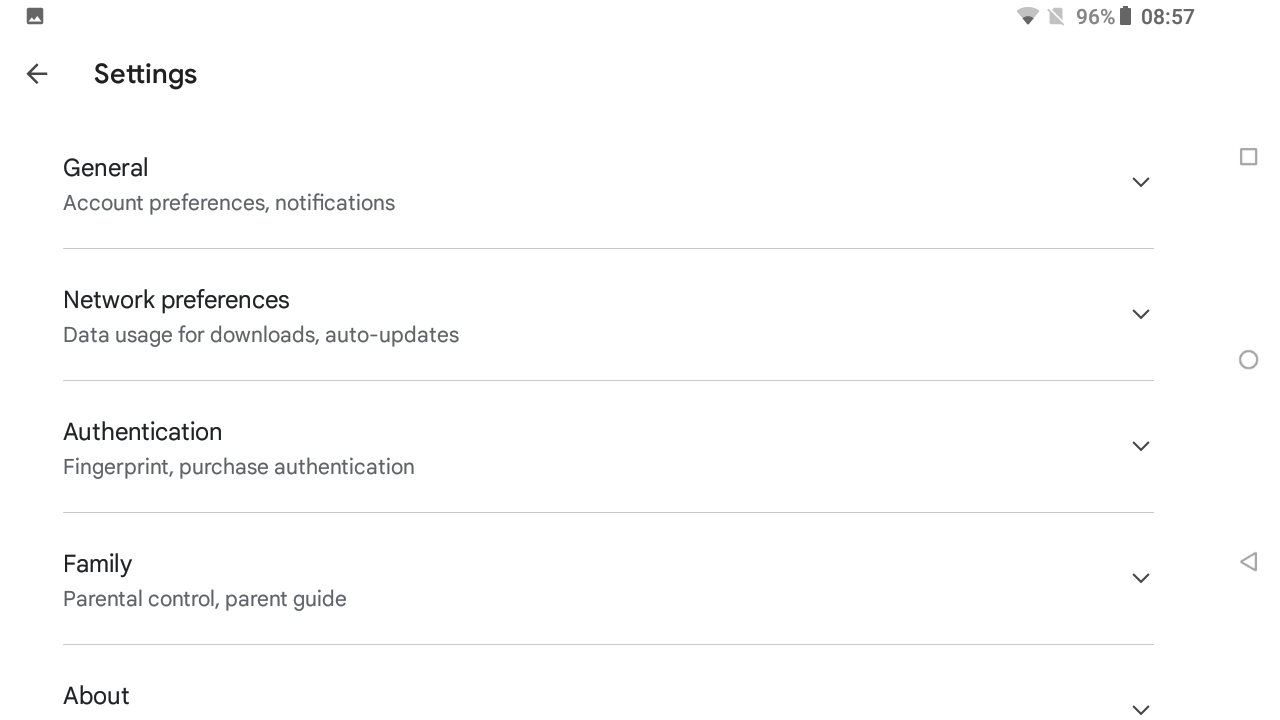Image resolution: width=1280 pixels, height=720 pixels.
Task: Tap the image notification icon in status bar
Action: coord(35,16)
